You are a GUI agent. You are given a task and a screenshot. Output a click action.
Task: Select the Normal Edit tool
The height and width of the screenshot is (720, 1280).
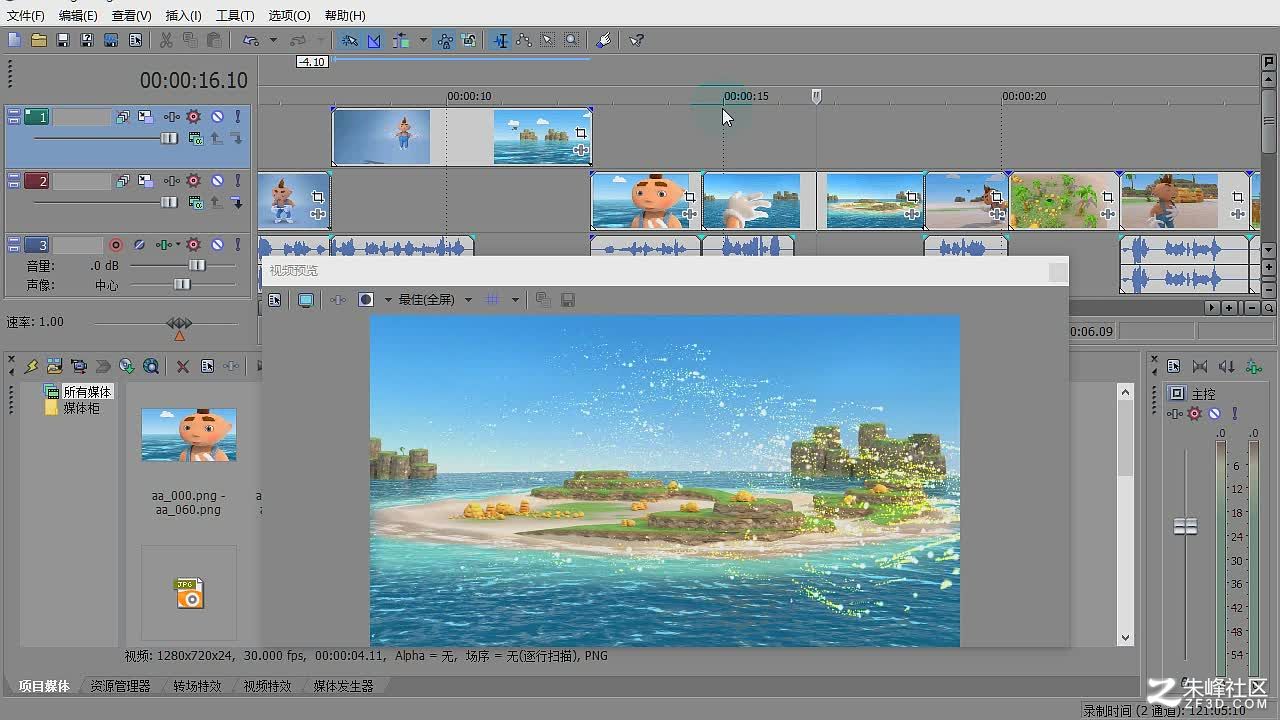click(x=500, y=40)
